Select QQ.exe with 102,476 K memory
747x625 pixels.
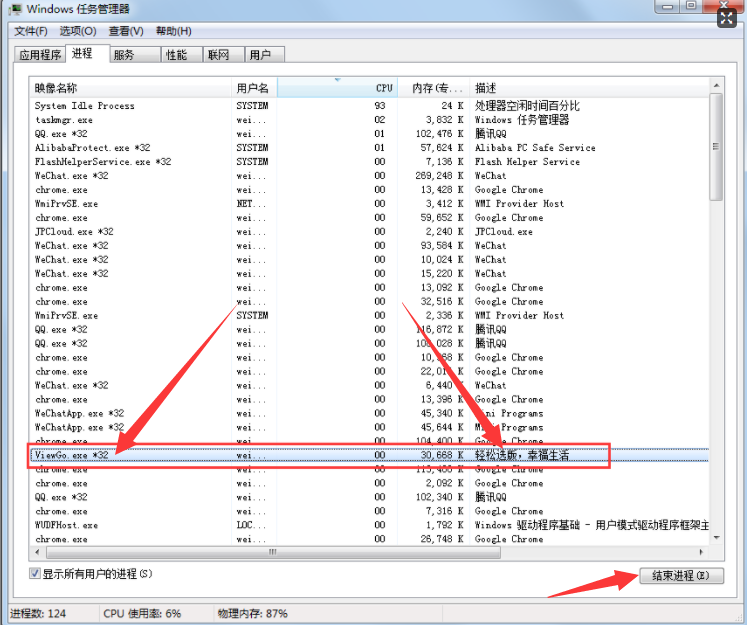click(369, 134)
